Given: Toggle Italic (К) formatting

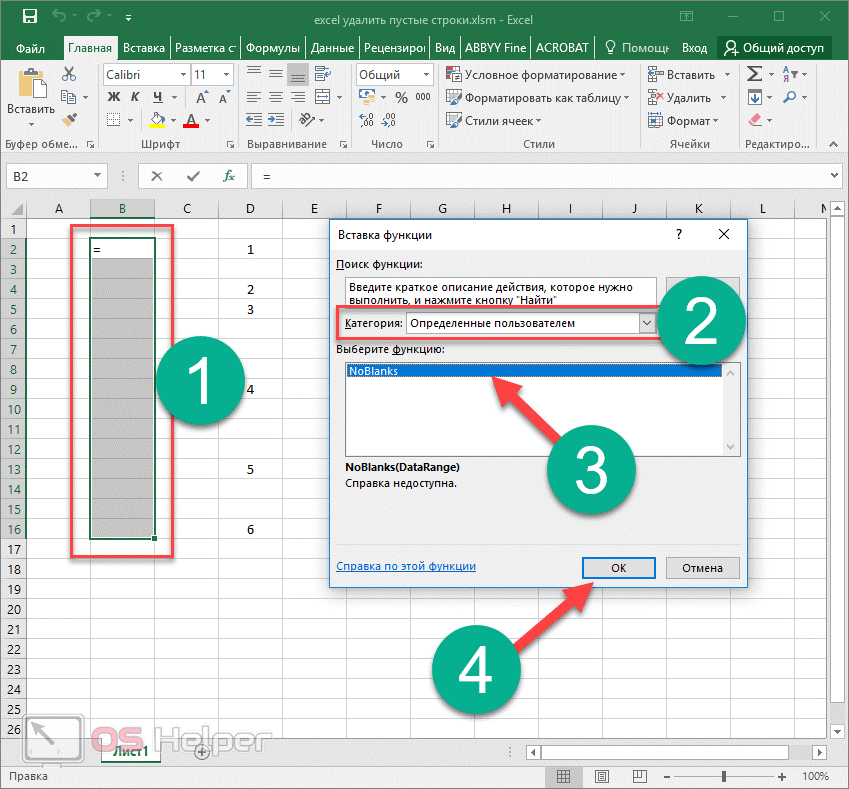Looking at the screenshot, I should tap(135, 97).
